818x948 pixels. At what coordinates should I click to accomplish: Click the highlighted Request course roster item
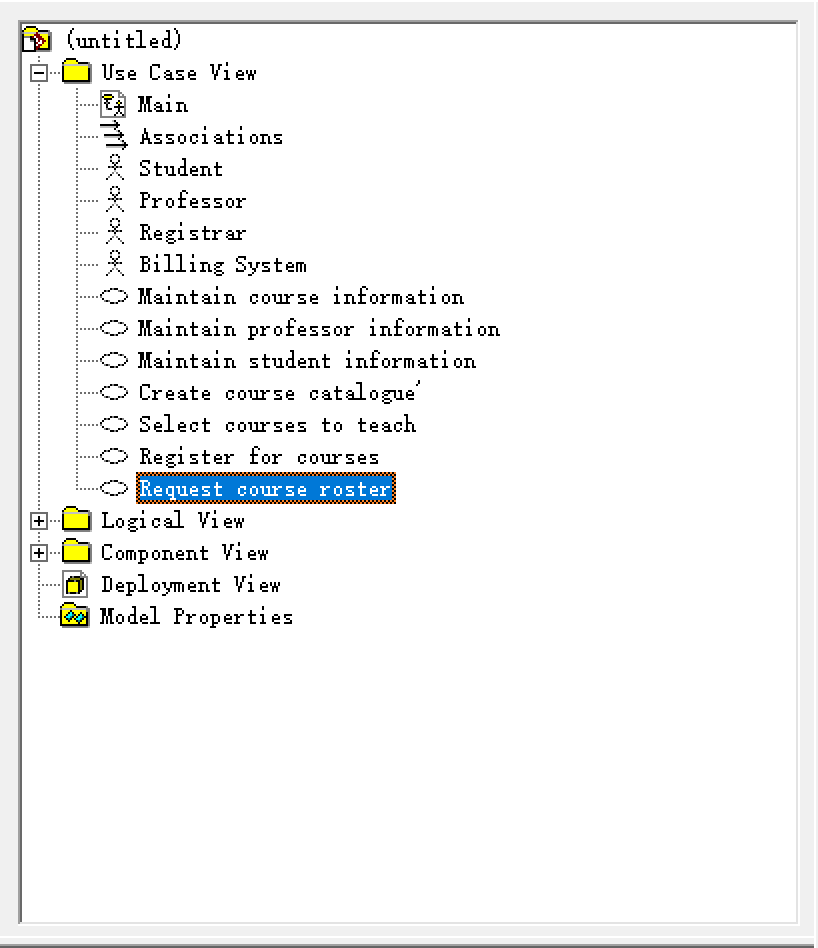[265, 489]
